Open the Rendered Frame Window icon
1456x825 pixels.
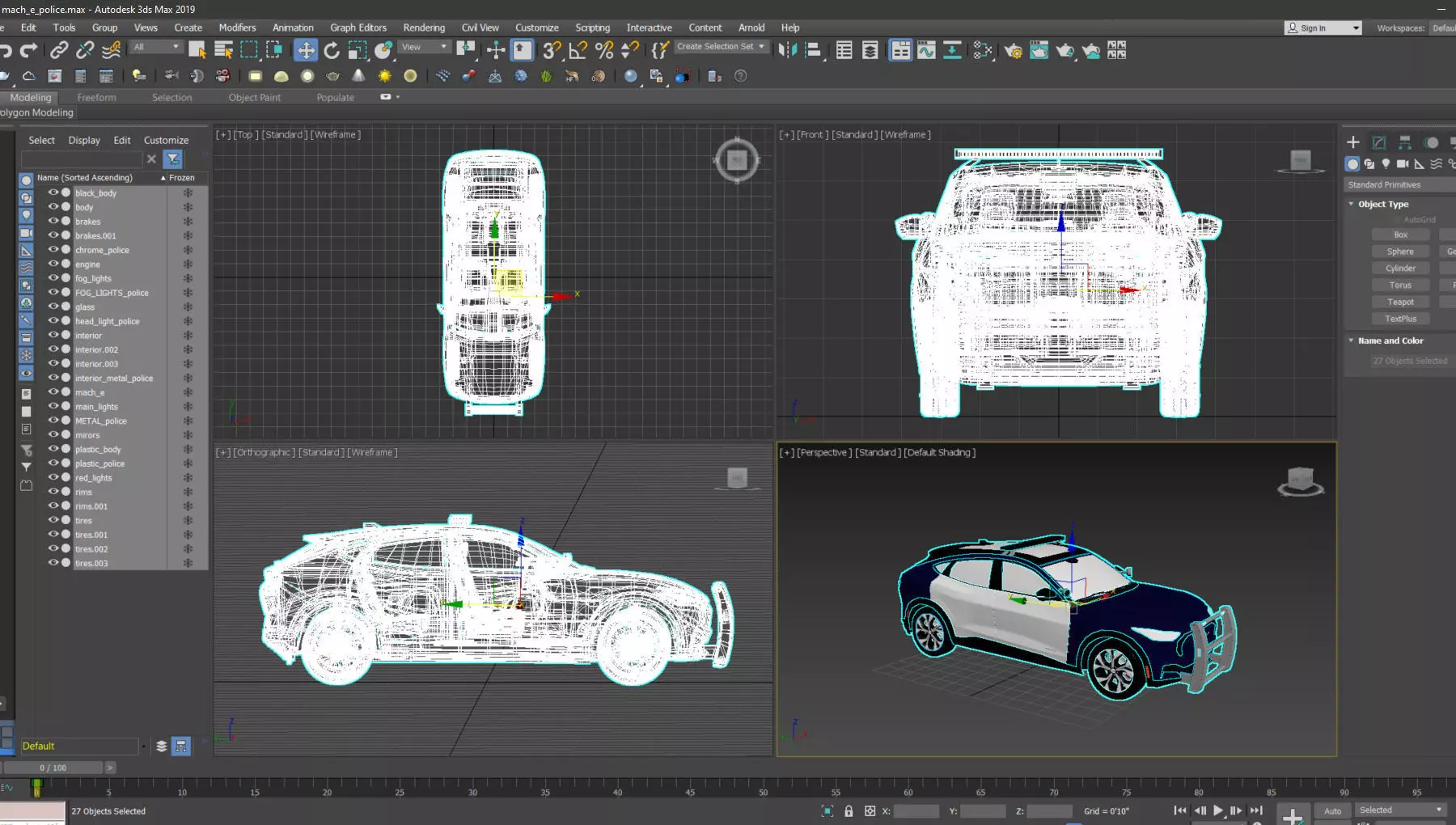(1039, 51)
